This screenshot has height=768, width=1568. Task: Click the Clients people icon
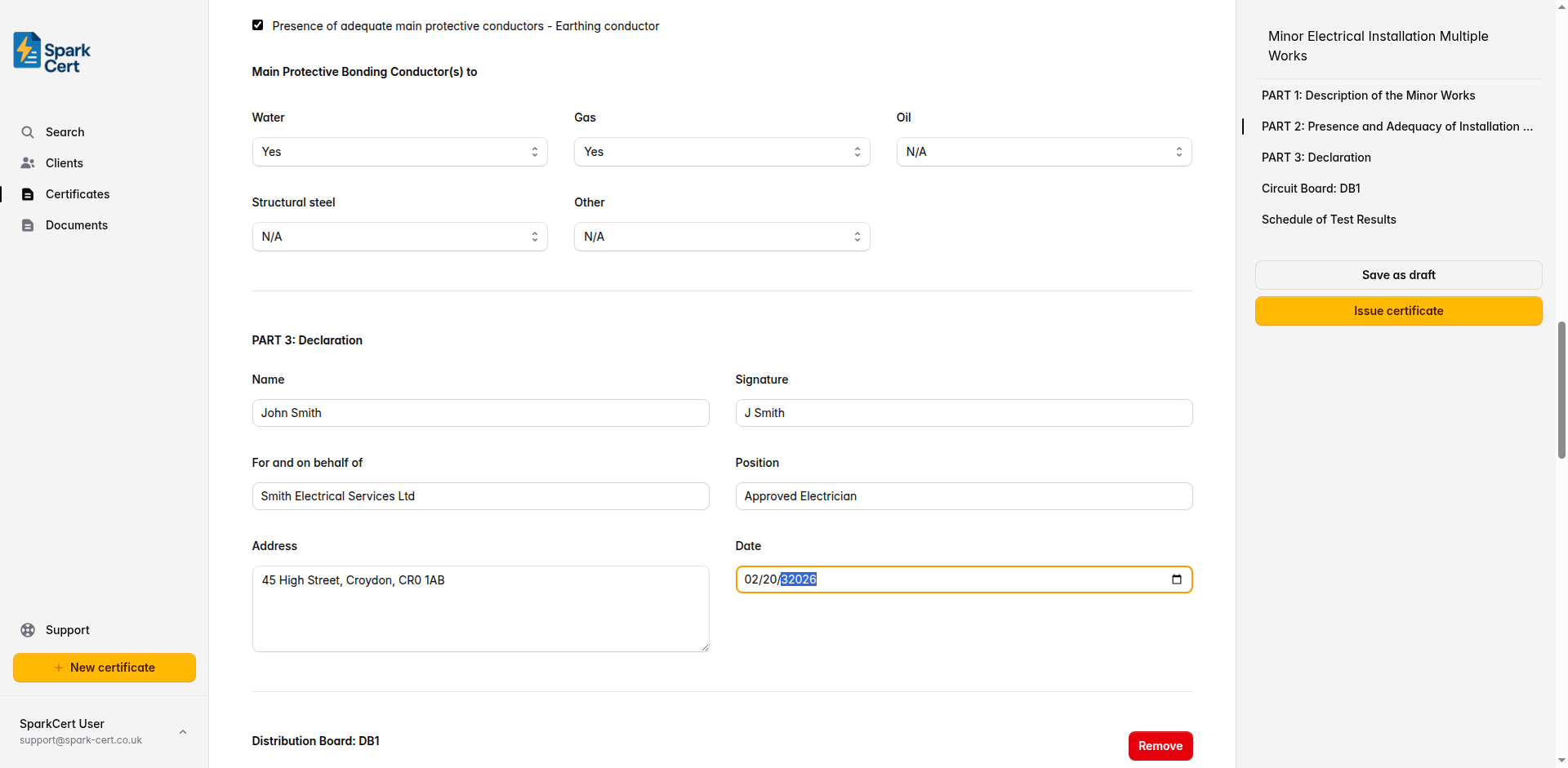pos(28,163)
